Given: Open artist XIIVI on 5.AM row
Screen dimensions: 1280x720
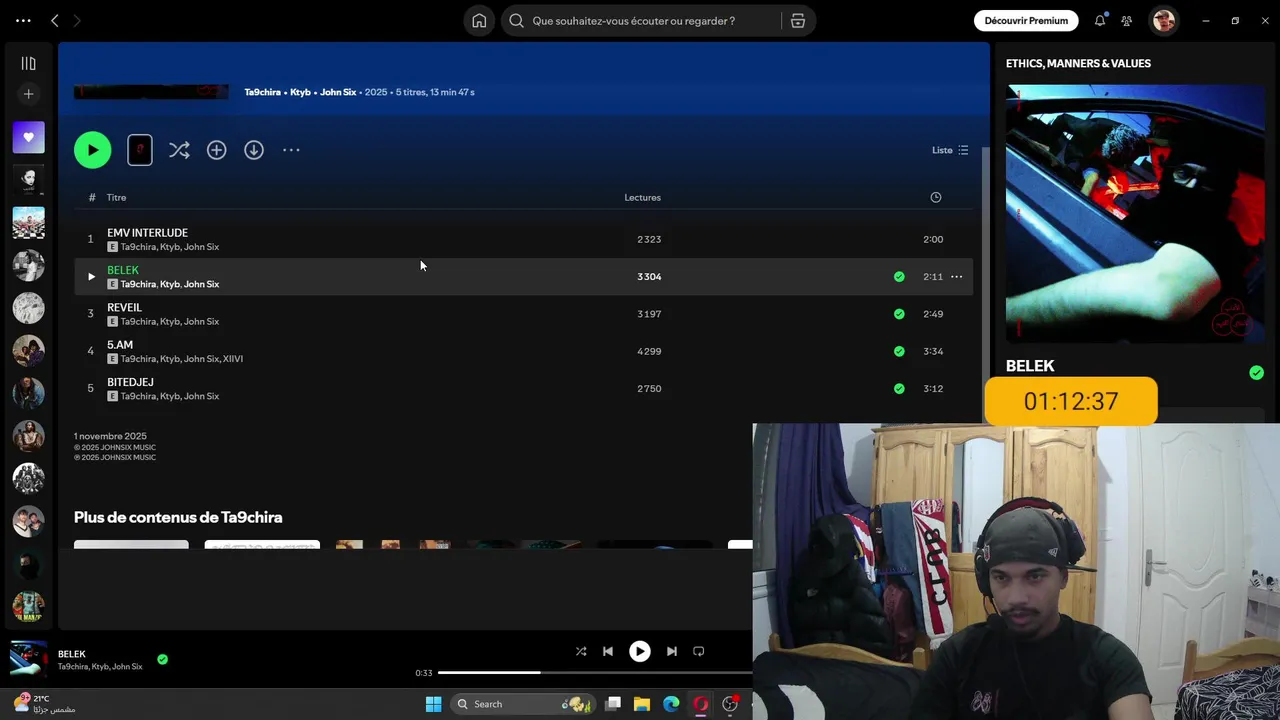Looking at the screenshot, I should tap(233, 359).
